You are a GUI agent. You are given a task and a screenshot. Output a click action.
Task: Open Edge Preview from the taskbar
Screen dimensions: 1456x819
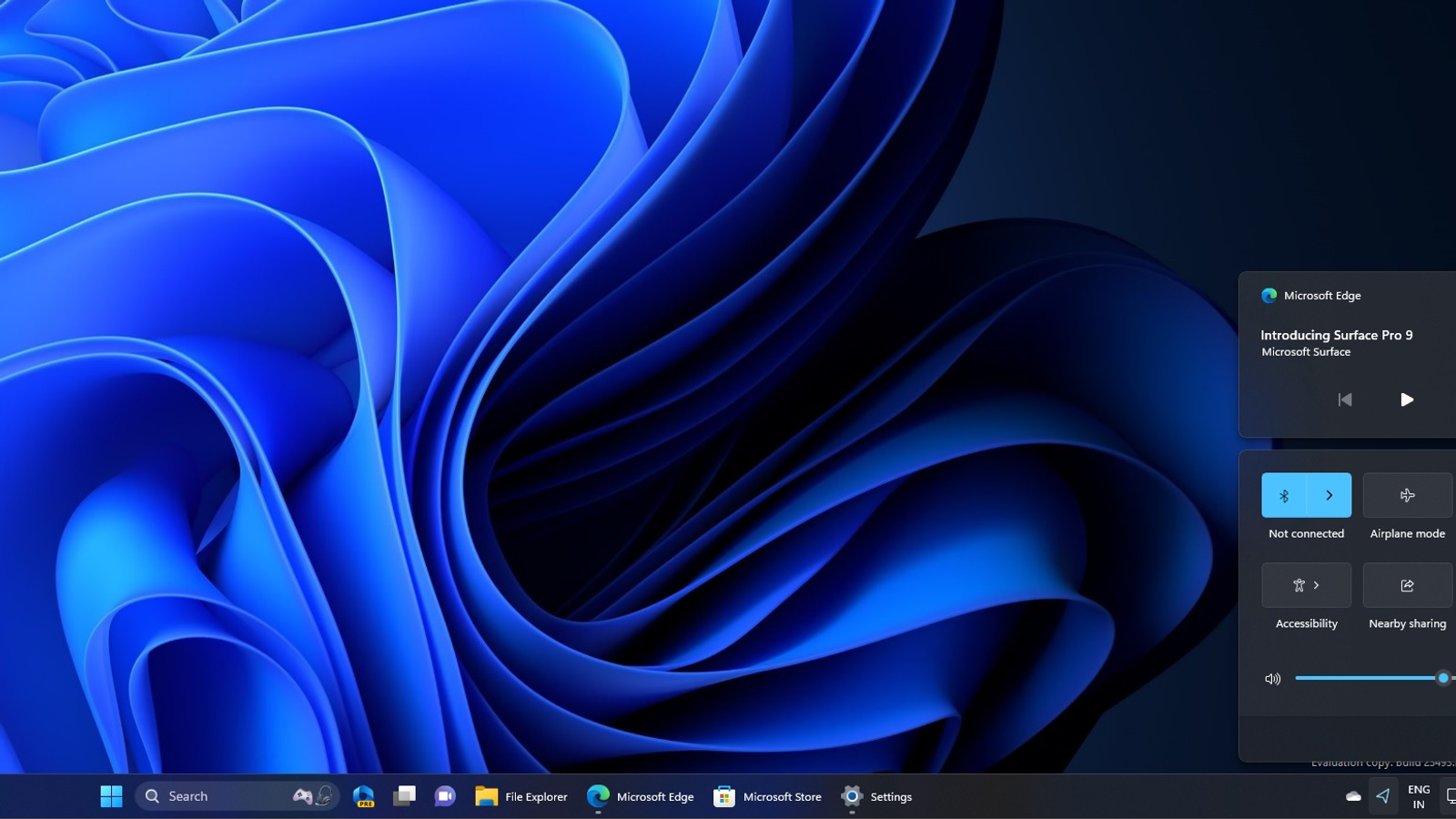pos(364,796)
